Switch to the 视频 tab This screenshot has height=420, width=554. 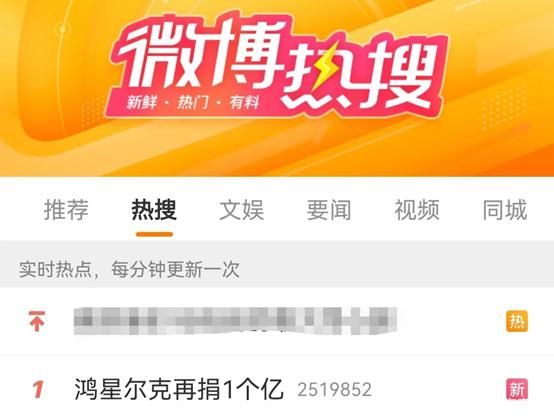tap(417, 210)
